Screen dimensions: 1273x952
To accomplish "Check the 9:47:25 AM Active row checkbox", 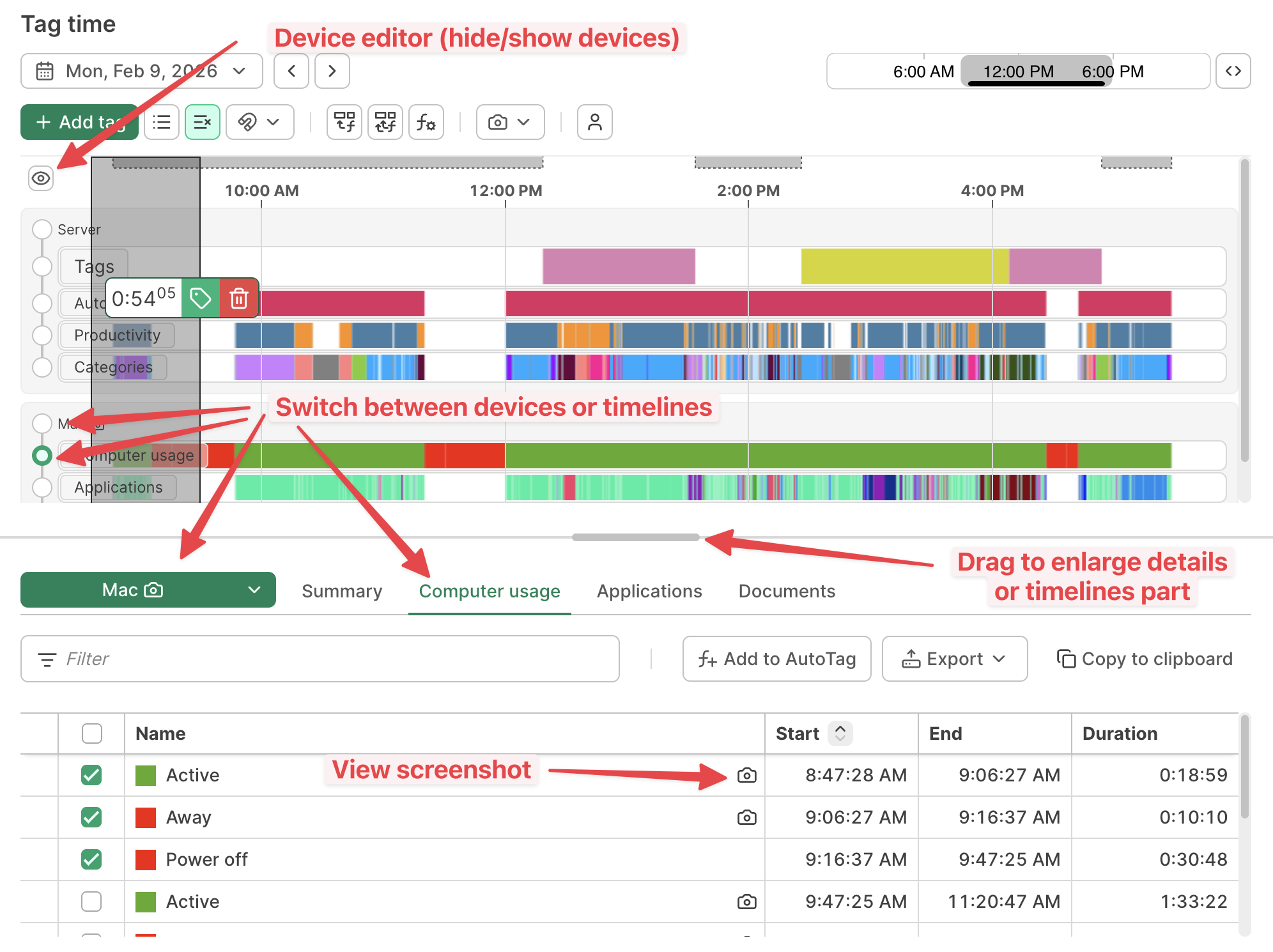I will point(92,902).
